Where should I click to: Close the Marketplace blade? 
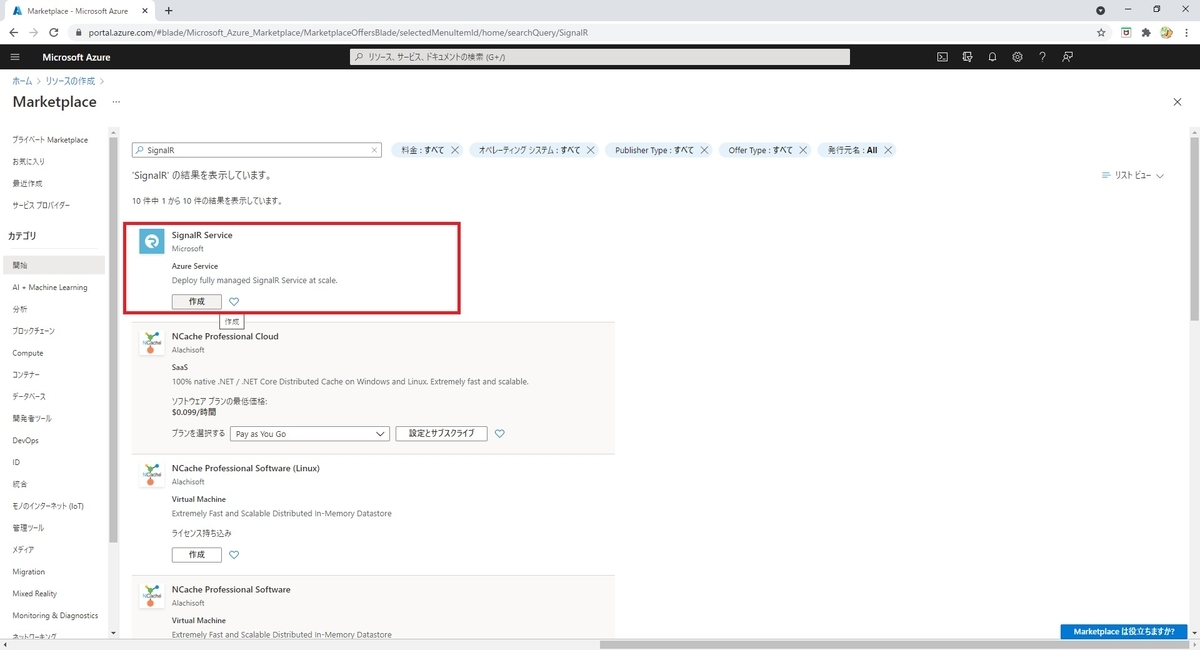1177,102
